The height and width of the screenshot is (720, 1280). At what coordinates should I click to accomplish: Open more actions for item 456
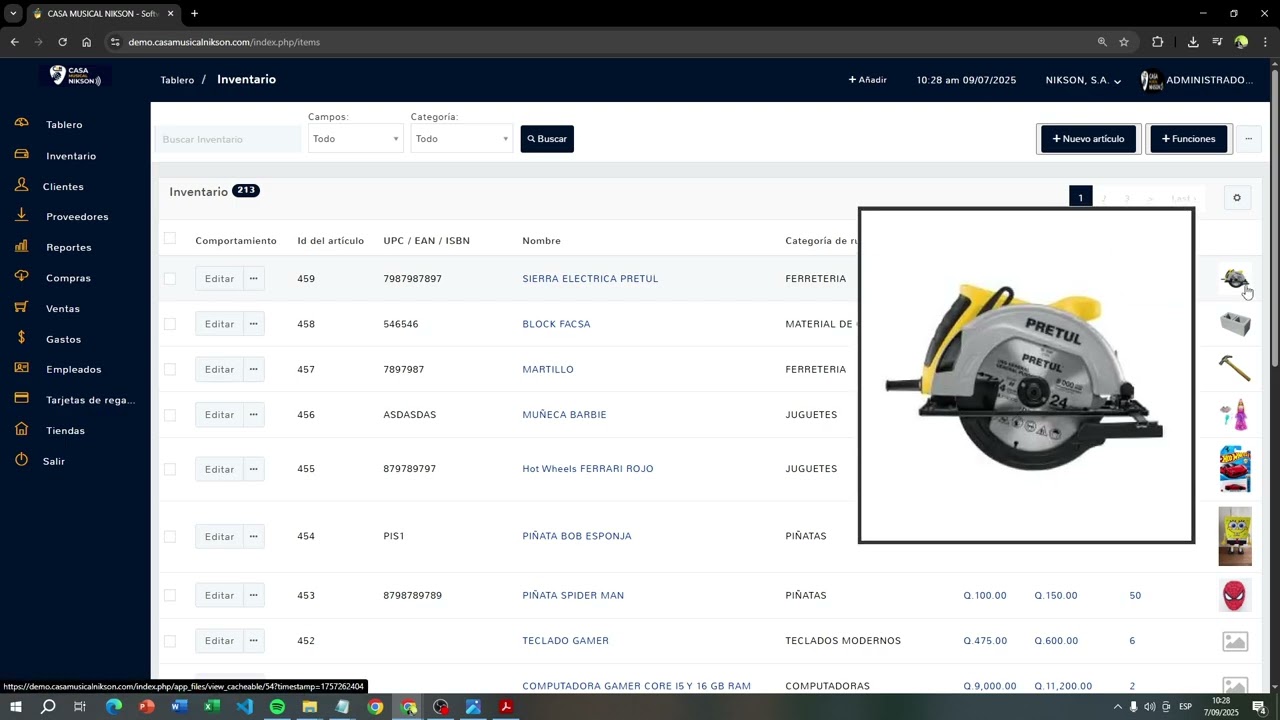(x=254, y=415)
